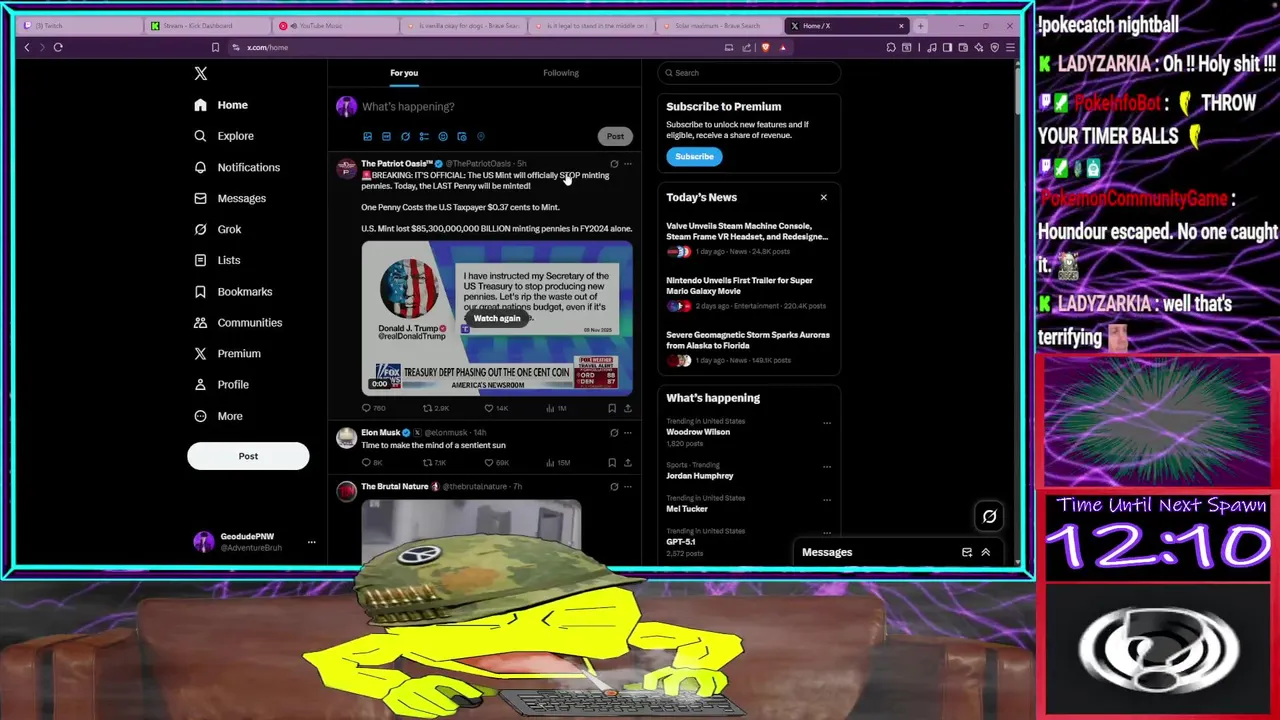Open more options on Elon Musk post
Viewport: 1280px width, 720px height.
pyautogui.click(x=628, y=433)
